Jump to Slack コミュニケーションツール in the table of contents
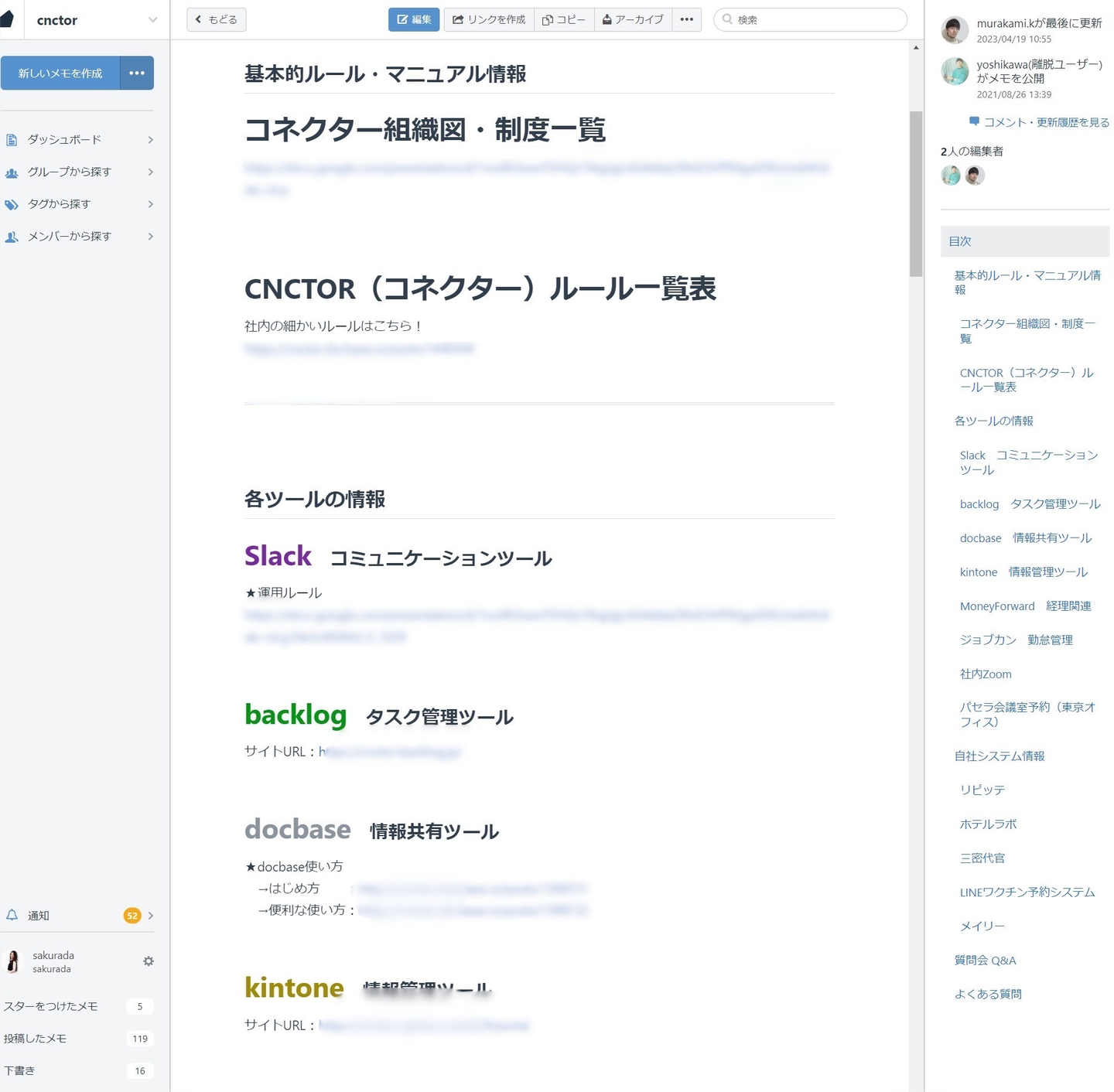 pos(1029,462)
